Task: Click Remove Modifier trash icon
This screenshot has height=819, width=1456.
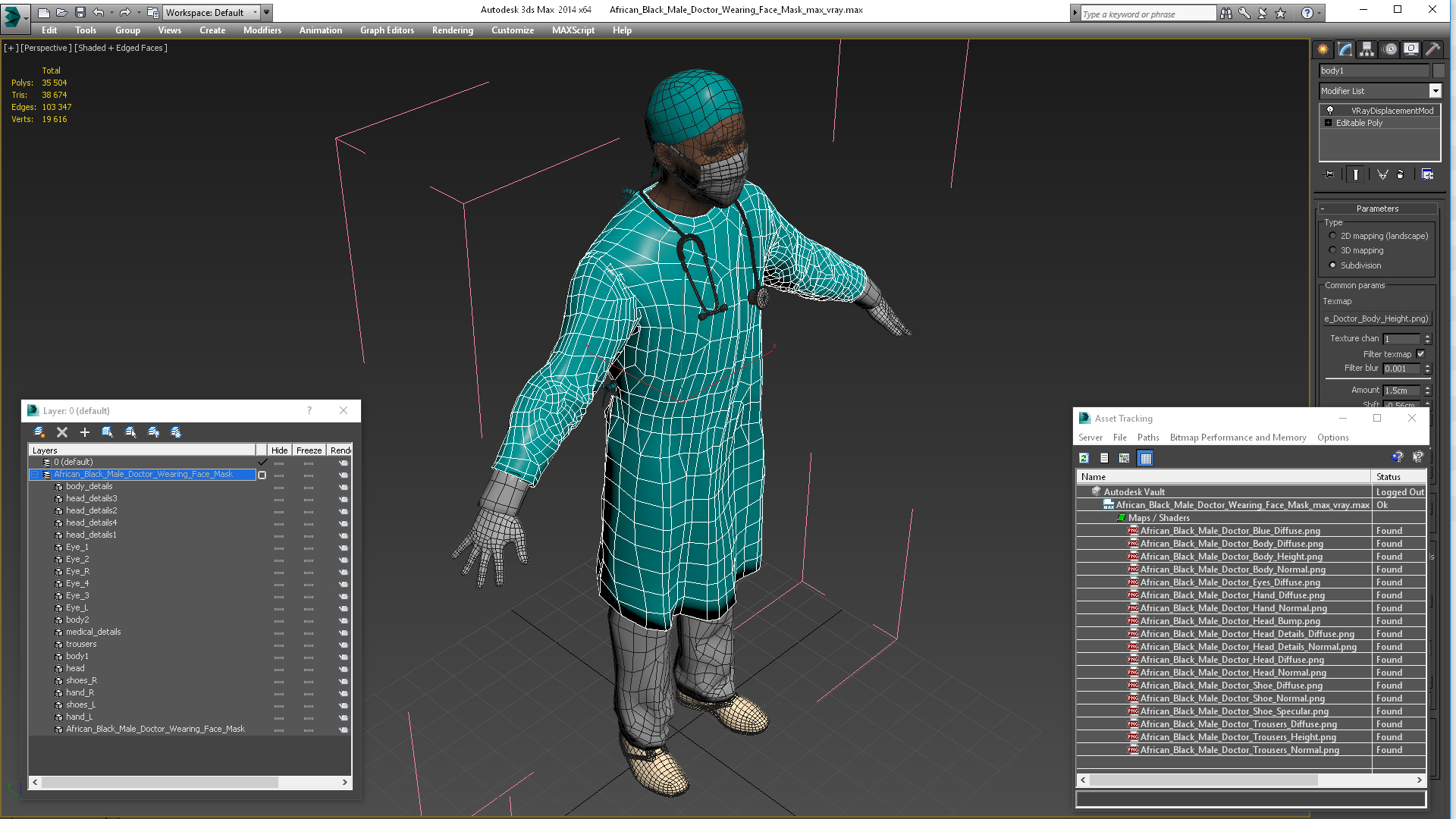Action: [1401, 174]
